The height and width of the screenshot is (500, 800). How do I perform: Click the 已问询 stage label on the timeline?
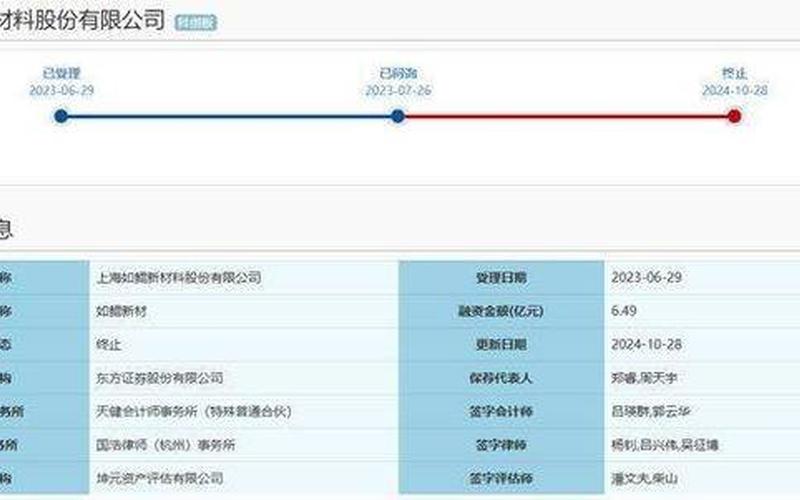pyautogui.click(x=398, y=73)
